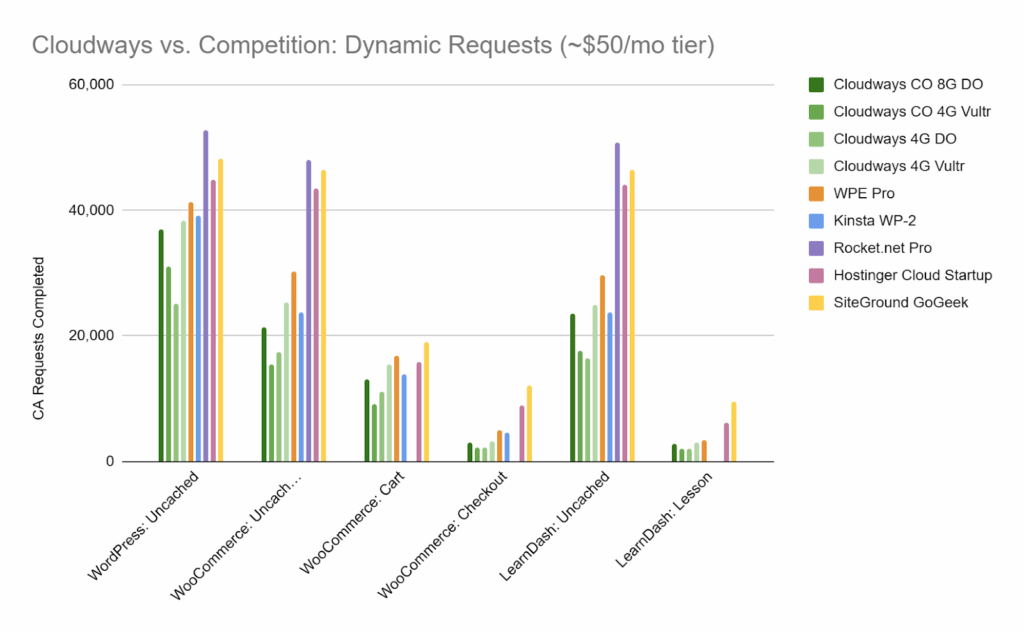Click the purple Rocket.net Pro legend swatch
Screen dimensions: 1024x631
pyautogui.click(x=815, y=247)
